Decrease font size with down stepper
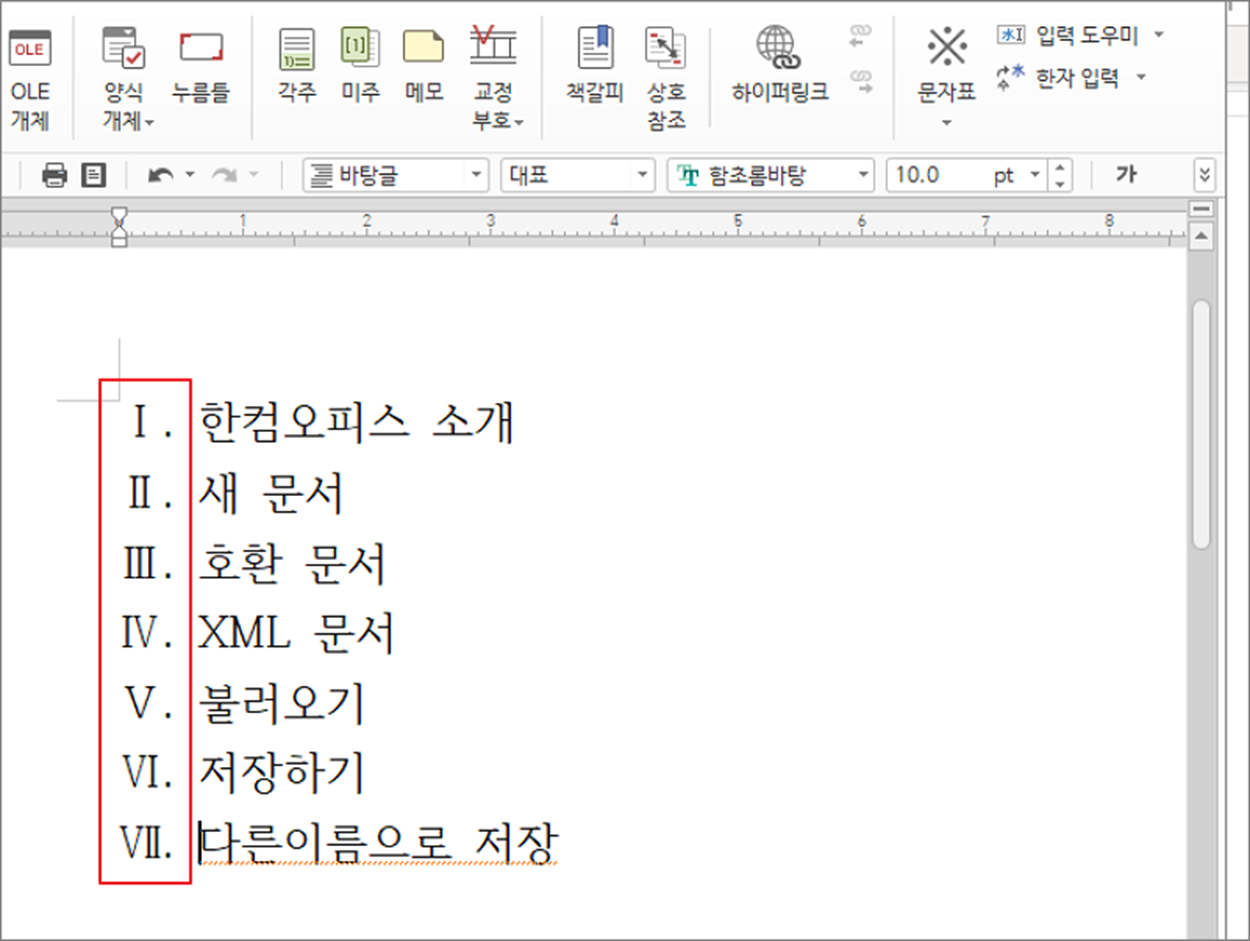This screenshot has height=941, width=1250. pos(1059,184)
